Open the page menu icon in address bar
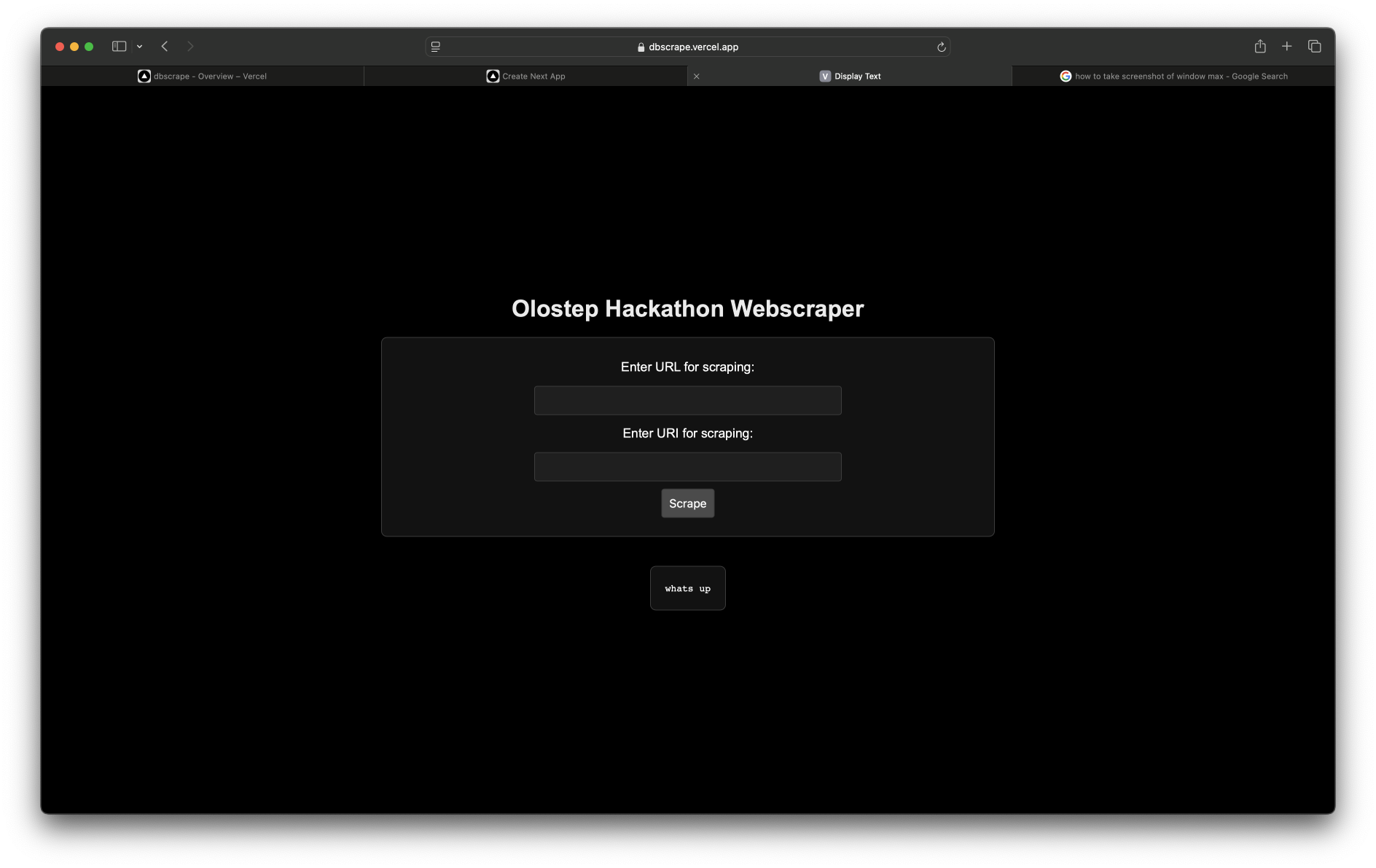 pyautogui.click(x=436, y=47)
